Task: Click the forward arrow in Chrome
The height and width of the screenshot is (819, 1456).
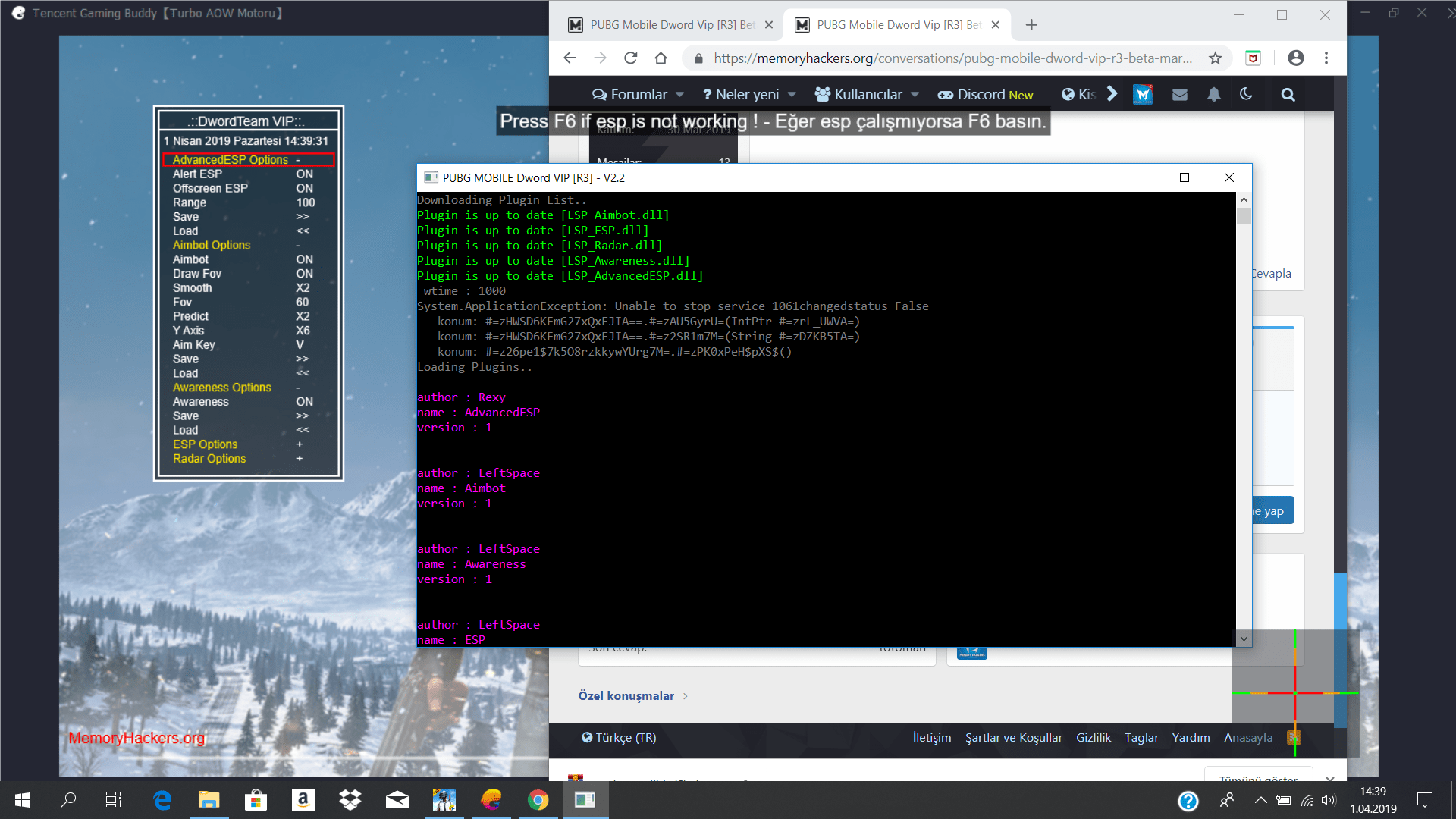Action: click(600, 58)
